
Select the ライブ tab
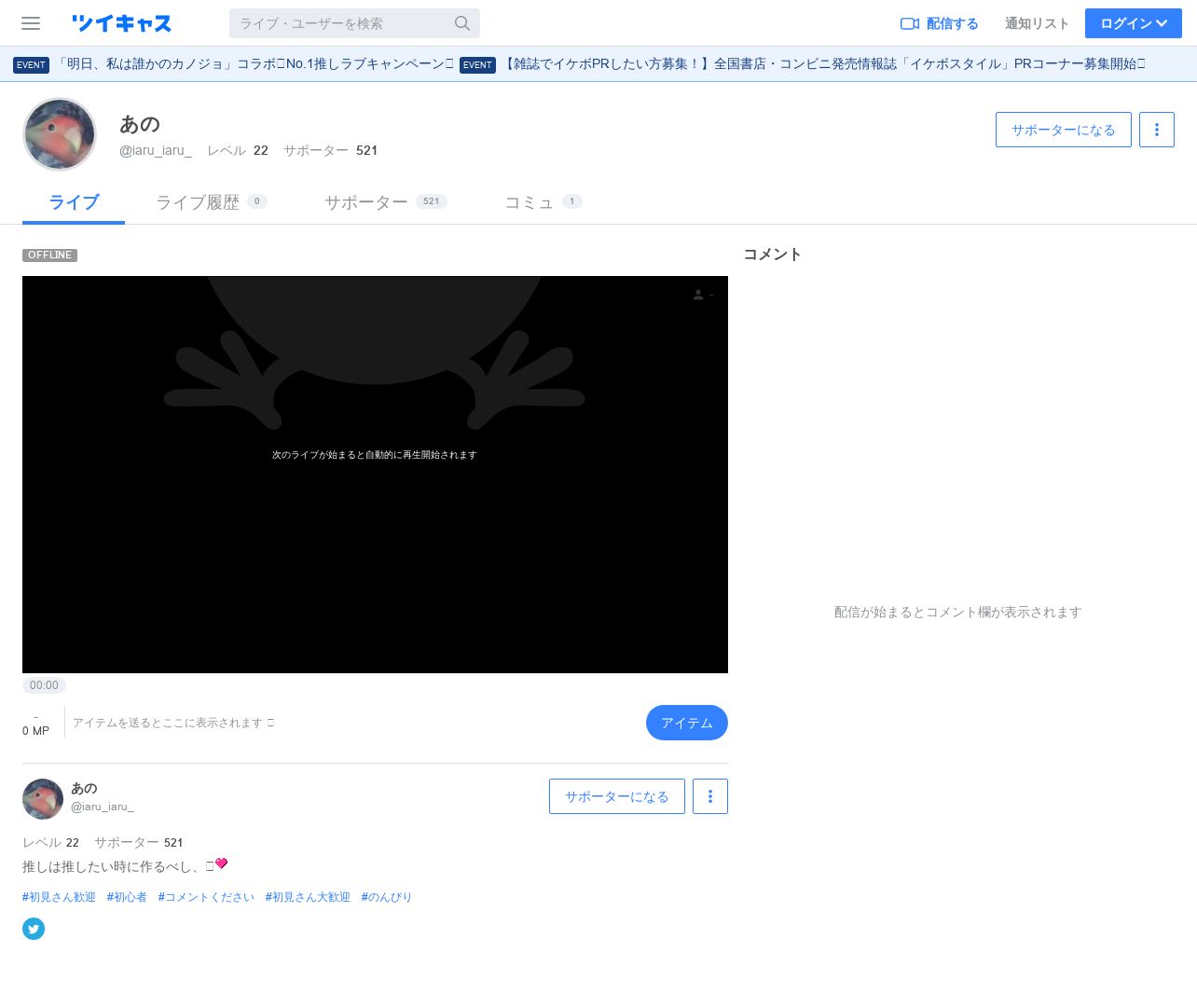click(74, 202)
